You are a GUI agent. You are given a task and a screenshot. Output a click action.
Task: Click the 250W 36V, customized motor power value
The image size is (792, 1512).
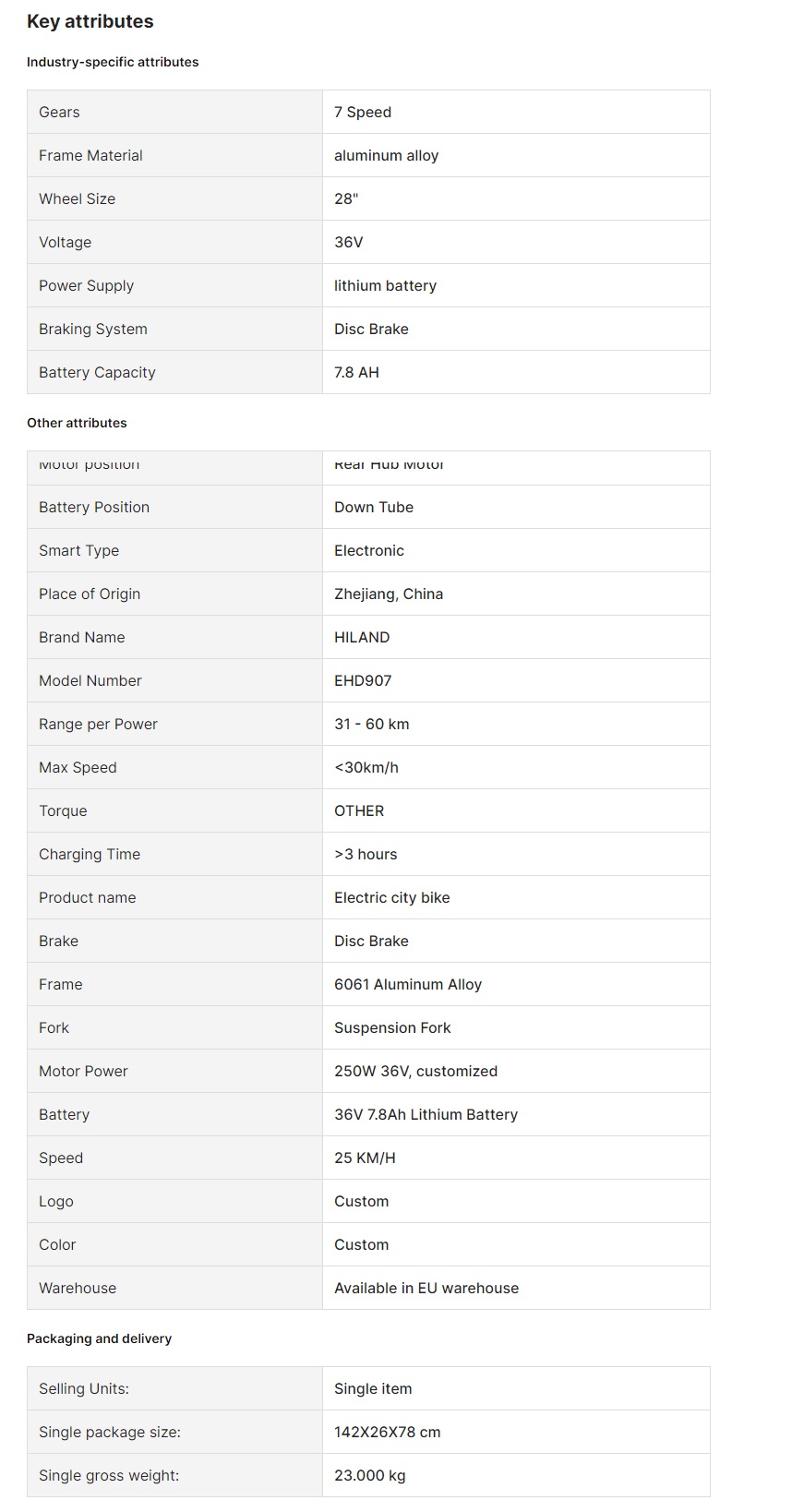coord(415,1071)
